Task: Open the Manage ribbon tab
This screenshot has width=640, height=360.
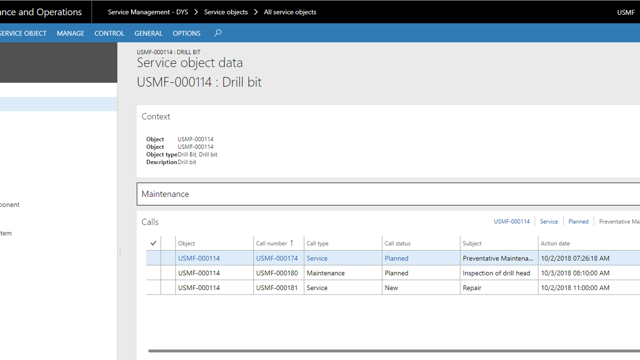Action: tap(70, 33)
